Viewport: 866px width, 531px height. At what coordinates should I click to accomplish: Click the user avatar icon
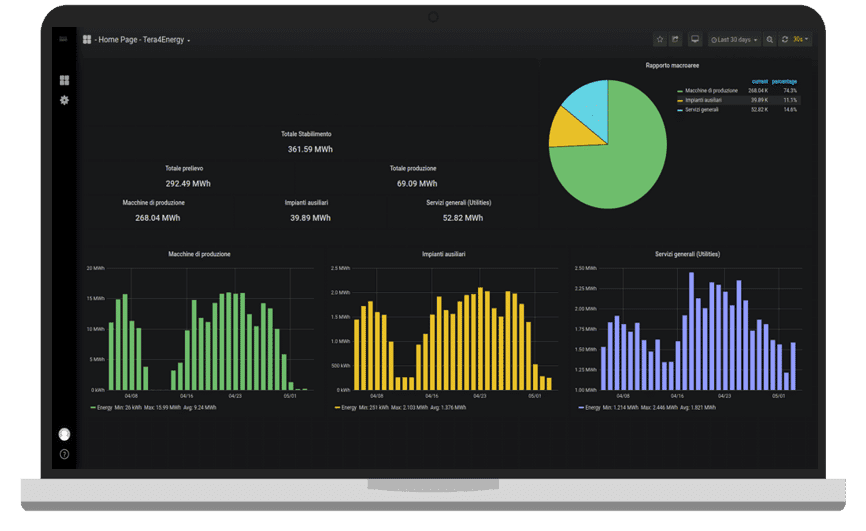pos(64,434)
